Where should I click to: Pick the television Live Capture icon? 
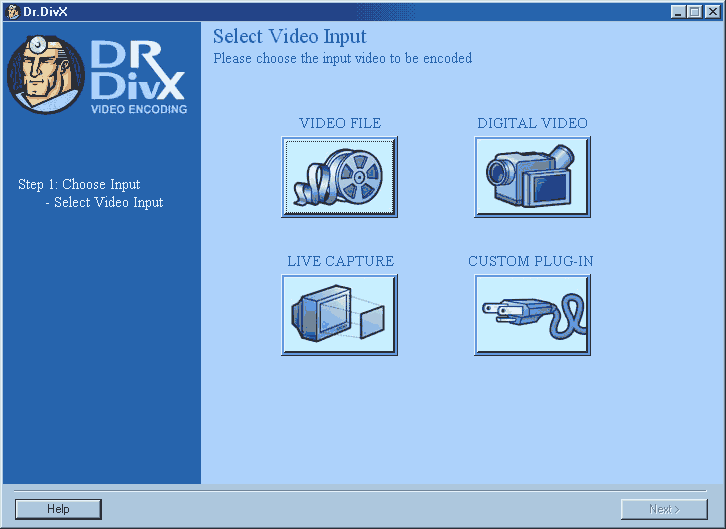coord(339,315)
